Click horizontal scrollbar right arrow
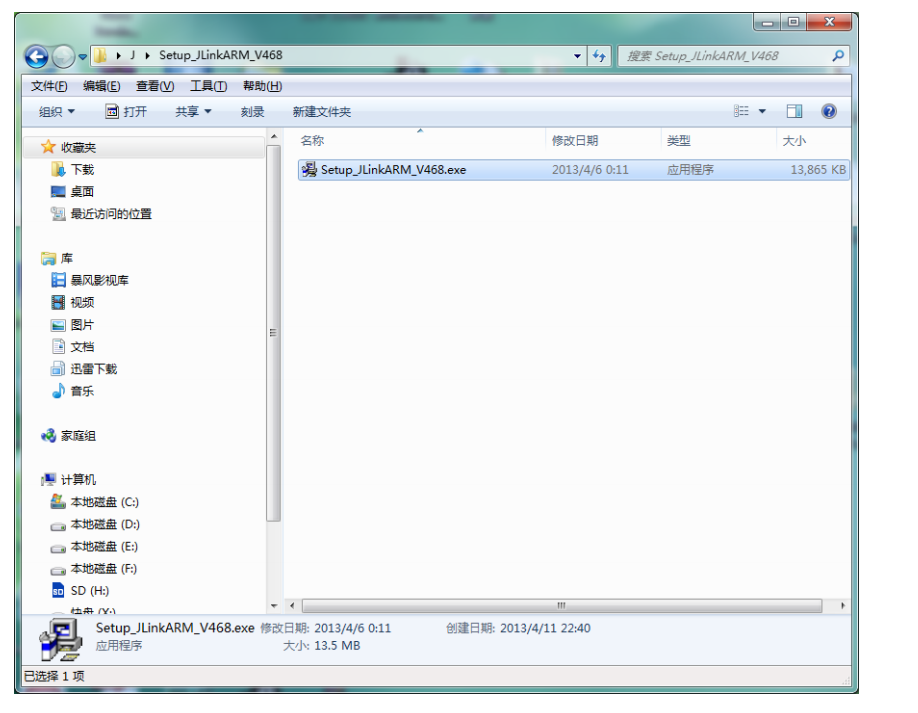 [842, 606]
